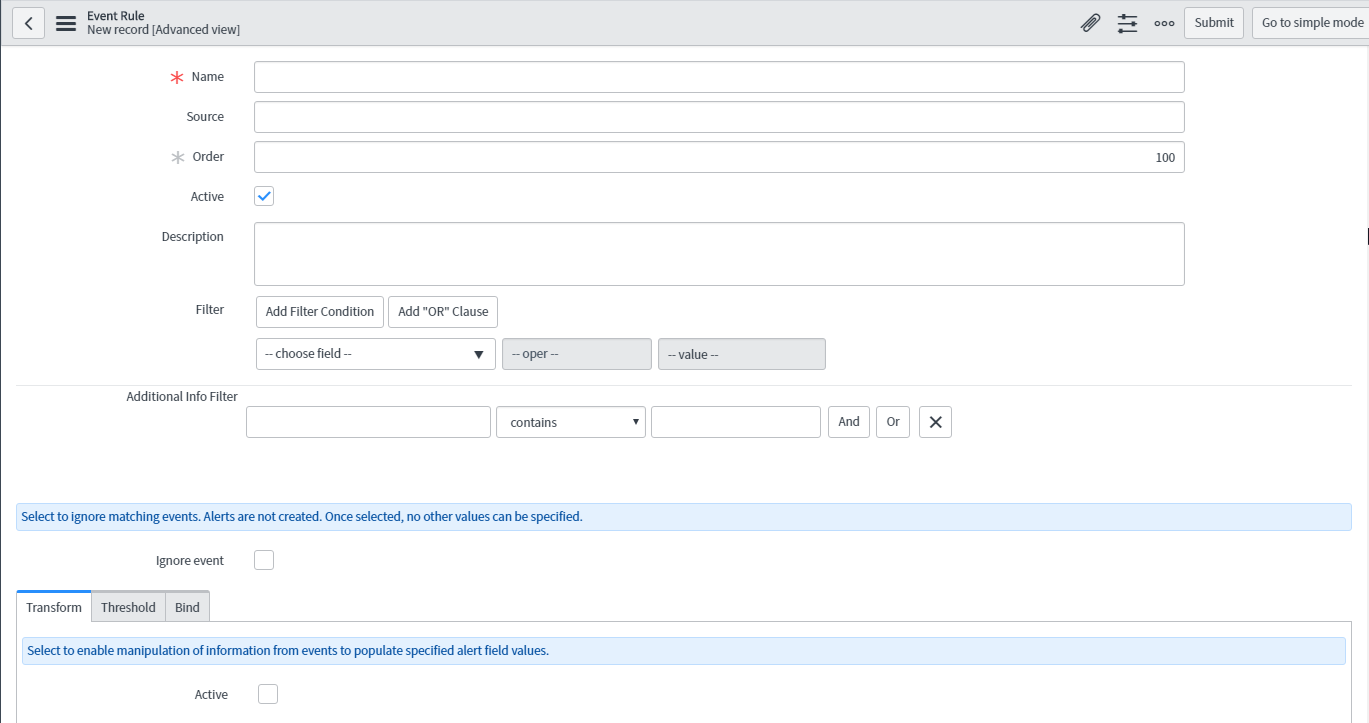Remove the Additional Info Filter row
Viewport: 1369px width, 723px height.
(x=935, y=422)
